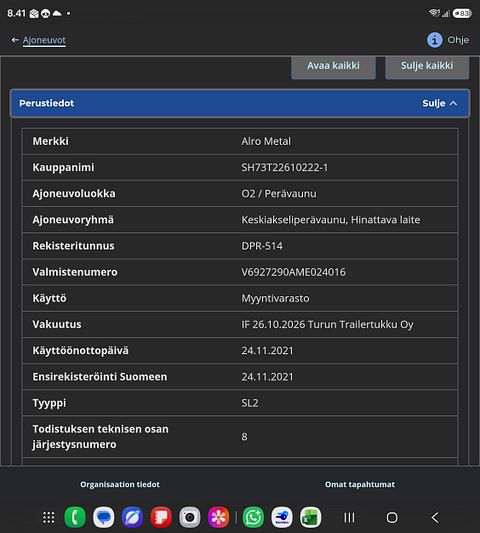
Task: Select the VIN V6927290AME024016
Action: point(293,272)
